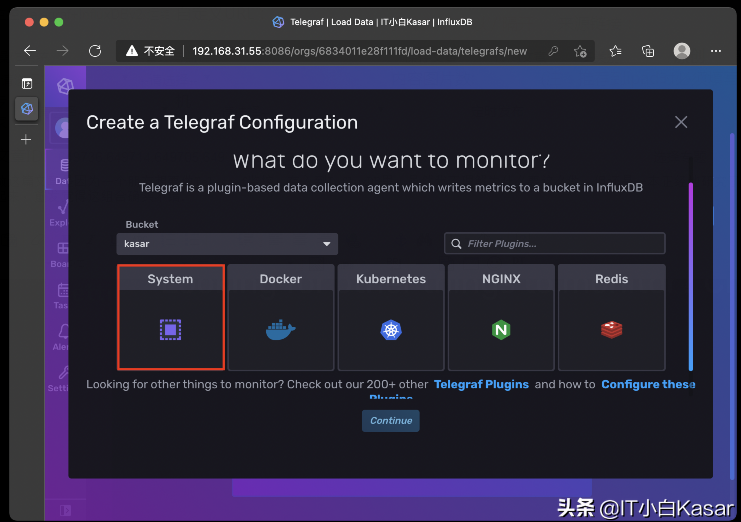Viewport: 741px width, 522px height.
Task: Open the Settings section in sidebar
Action: point(59,379)
